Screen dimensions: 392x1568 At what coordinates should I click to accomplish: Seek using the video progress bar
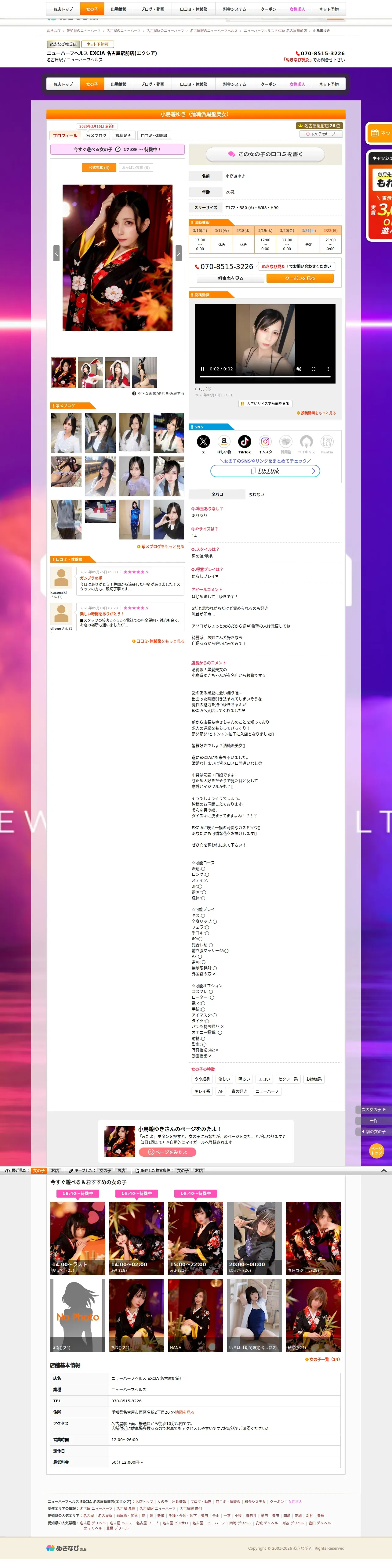point(265,377)
